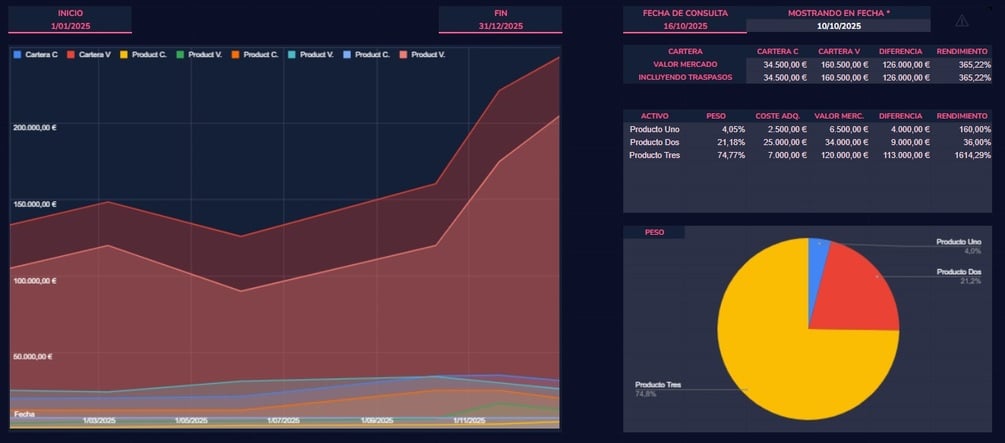The height and width of the screenshot is (443, 1005).
Task: Click the 25.000,00 € acquisition cost
Action: 785,142
